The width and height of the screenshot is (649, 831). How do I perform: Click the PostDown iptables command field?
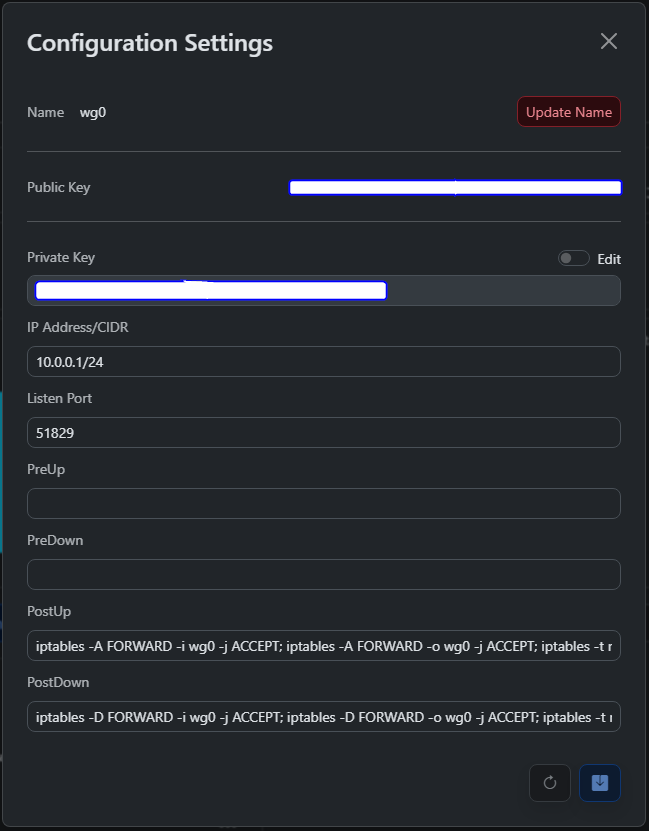(x=323, y=717)
